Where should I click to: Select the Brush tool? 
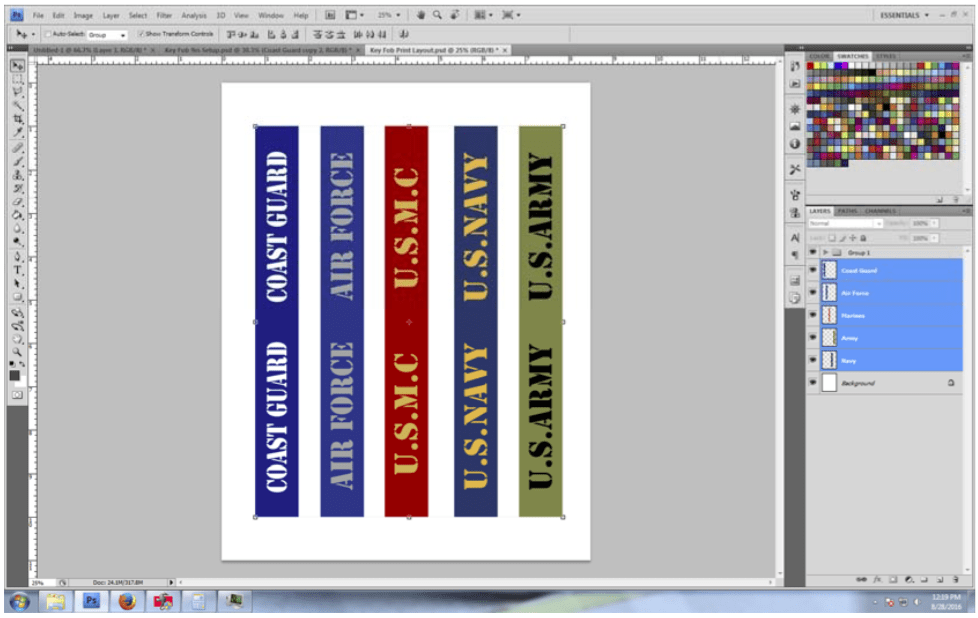click(x=17, y=162)
